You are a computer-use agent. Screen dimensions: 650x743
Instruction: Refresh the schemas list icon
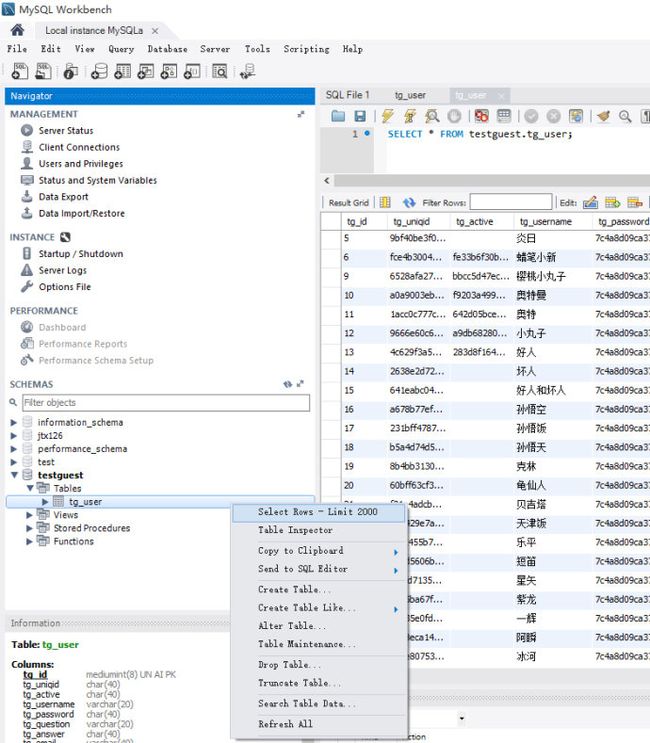point(288,384)
